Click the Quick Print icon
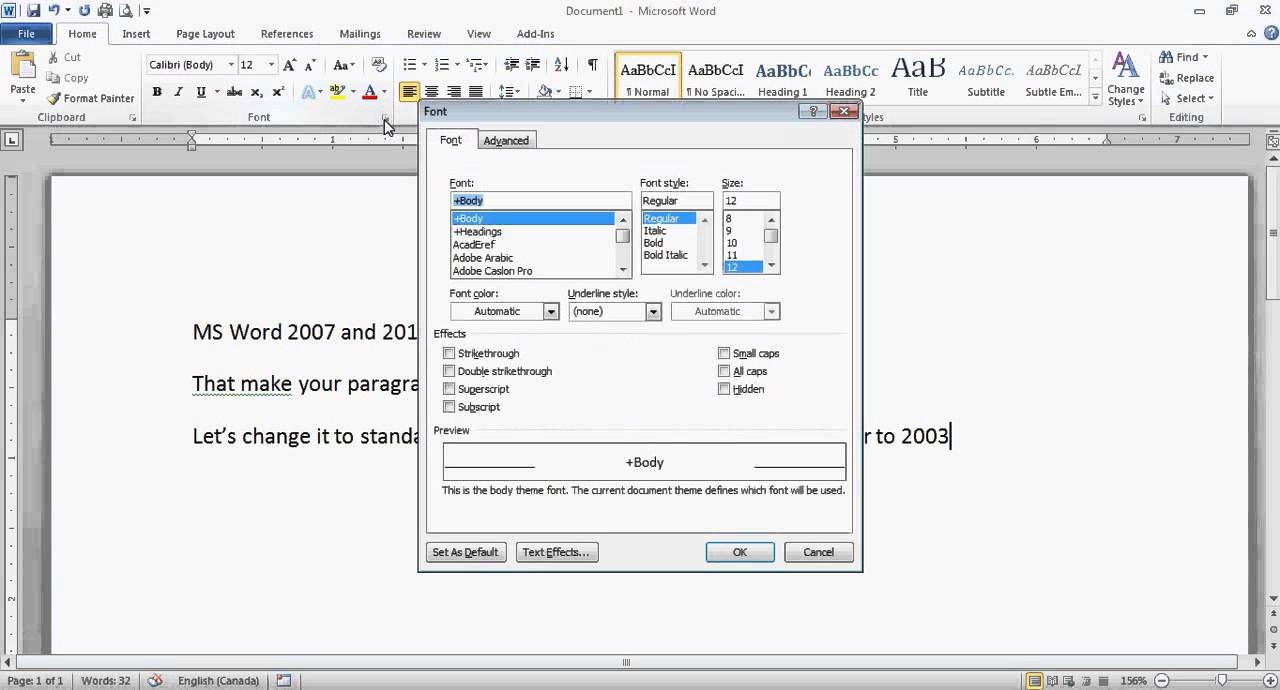Image resolution: width=1280 pixels, height=690 pixels. point(105,11)
